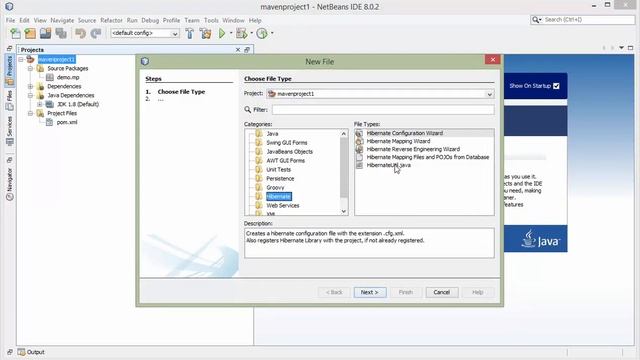Maximize the Projects panel via its window icon
Image resolution: width=640 pixels, height=360 pixels.
pyautogui.click(x=247, y=50)
